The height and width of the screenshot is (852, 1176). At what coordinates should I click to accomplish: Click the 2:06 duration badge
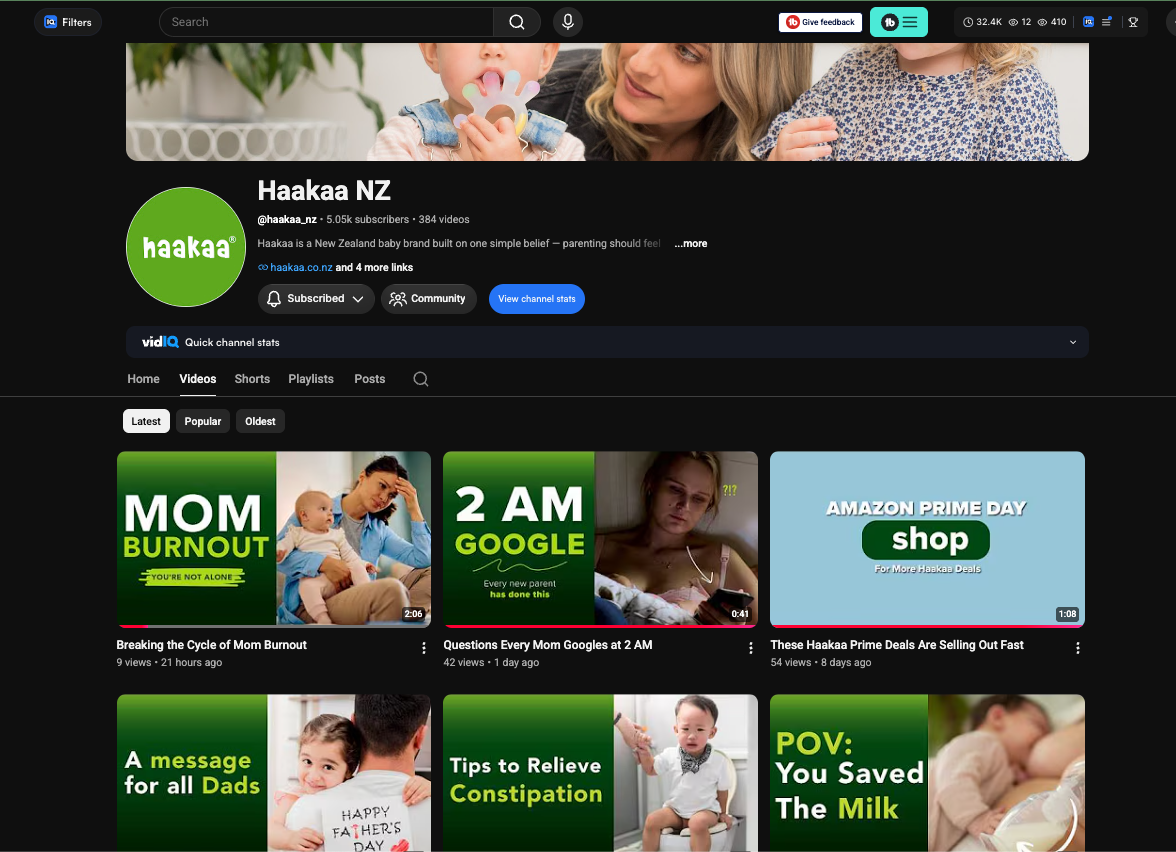click(413, 614)
